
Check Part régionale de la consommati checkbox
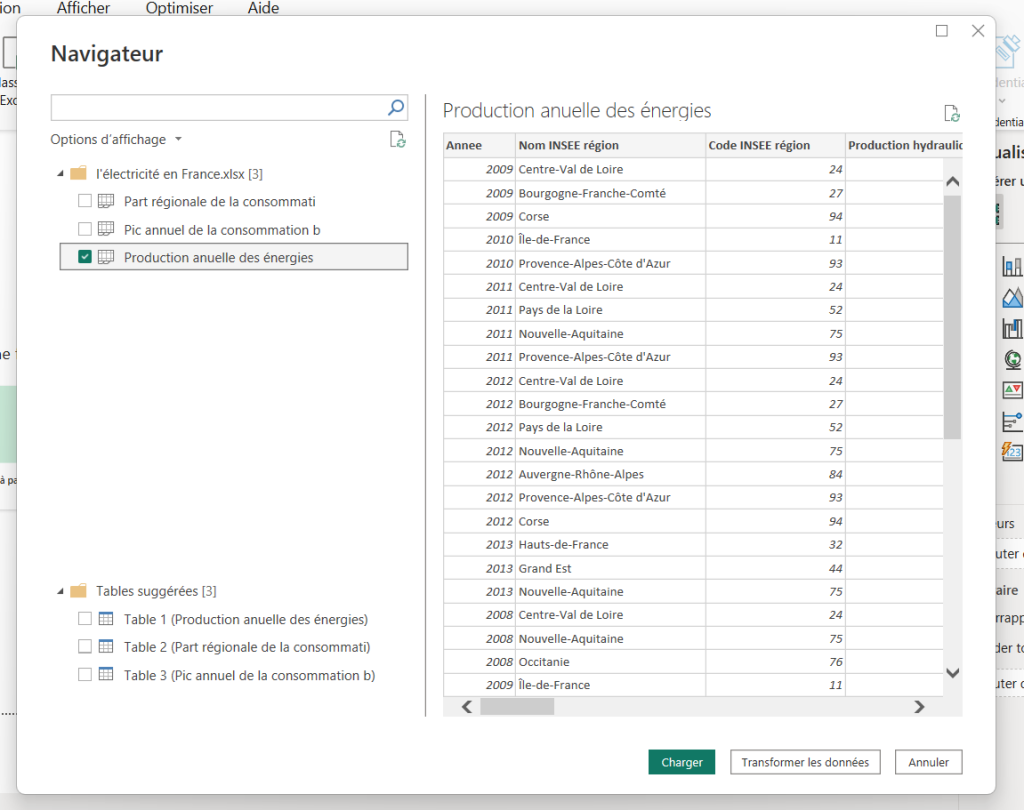85,201
